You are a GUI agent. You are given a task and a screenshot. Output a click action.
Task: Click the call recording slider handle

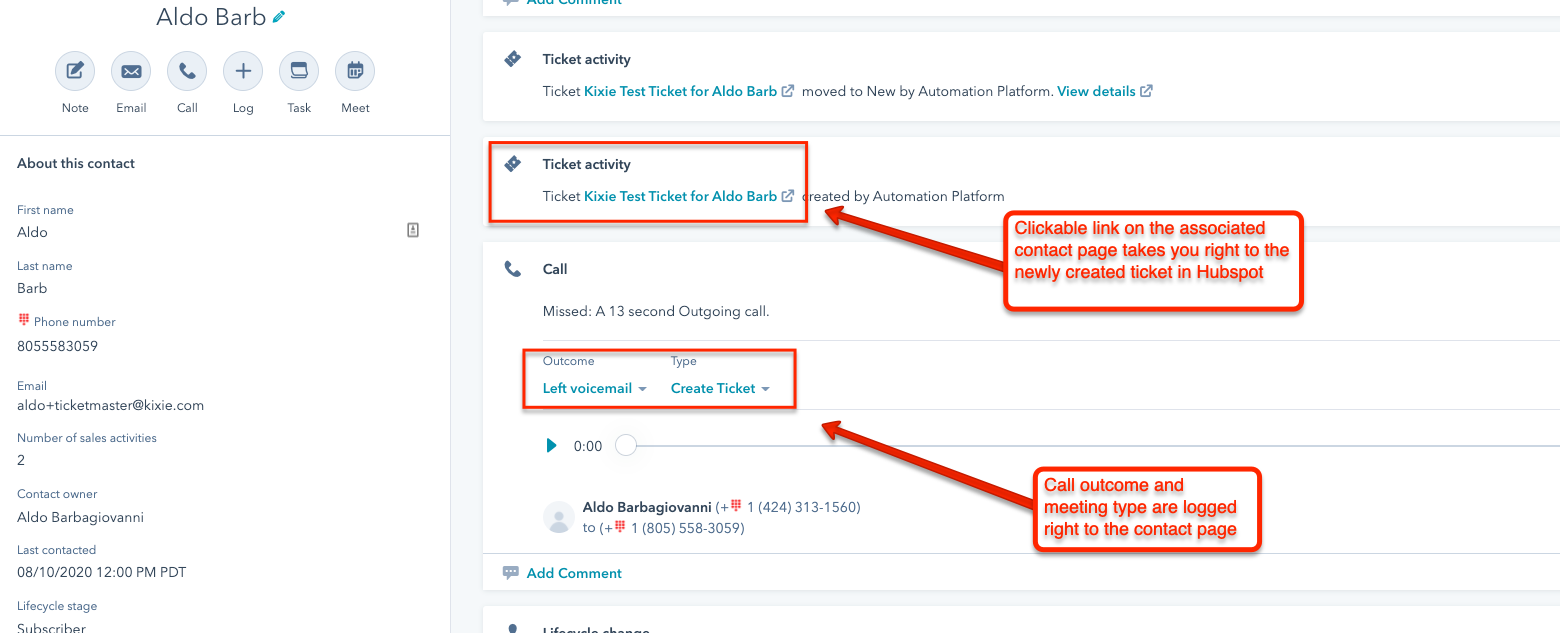[626, 446]
